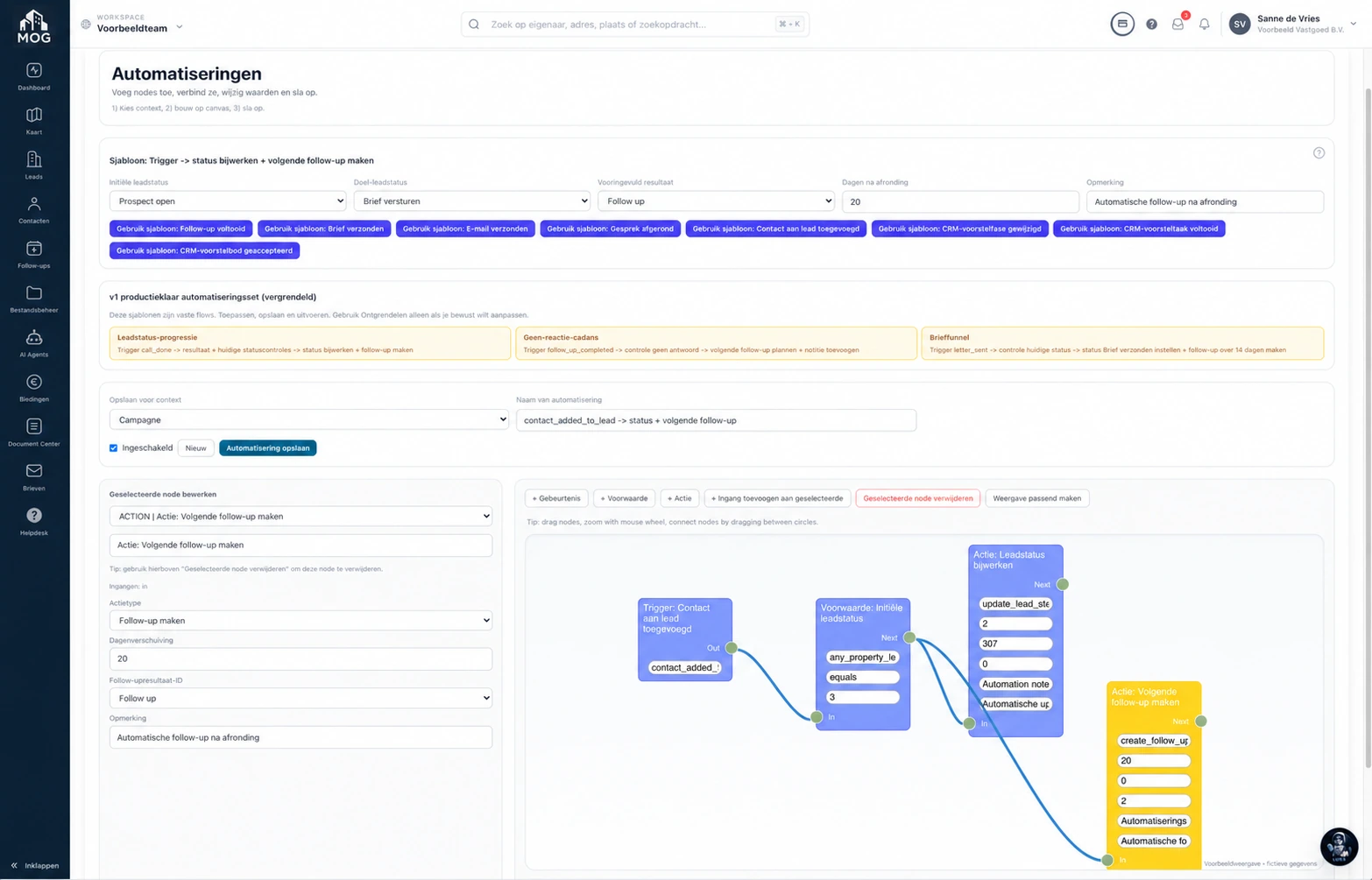Open the Vooringevuld resultaat dropdown
The image size is (1372, 880).
click(x=716, y=201)
